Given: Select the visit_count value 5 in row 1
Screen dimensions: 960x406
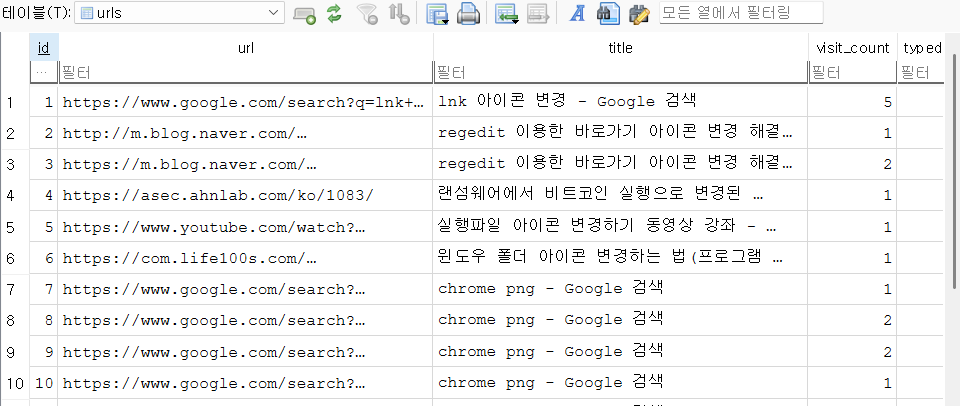Looking at the screenshot, I should (x=852, y=102).
